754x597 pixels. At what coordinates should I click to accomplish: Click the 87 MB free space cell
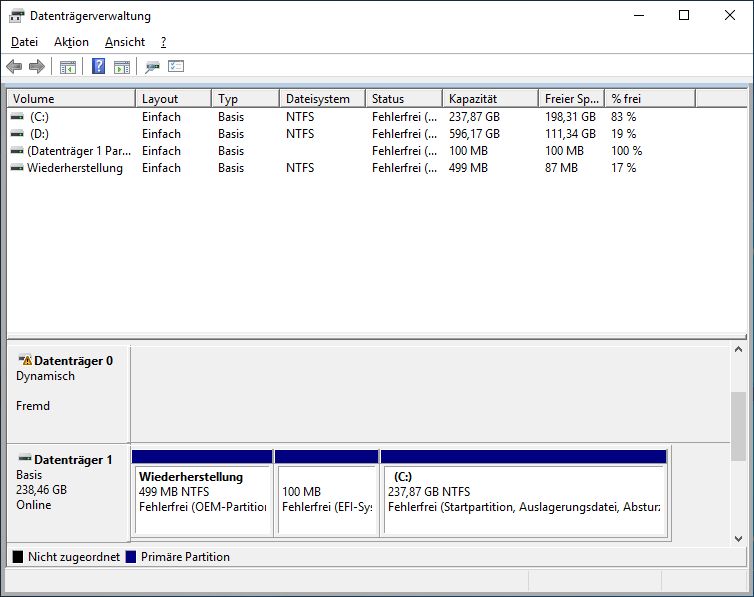point(561,168)
